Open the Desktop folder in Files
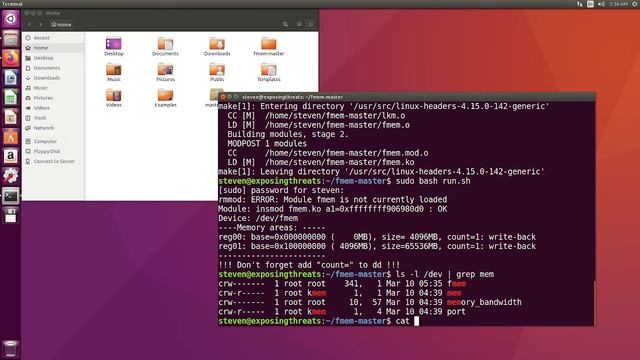The image size is (640, 360). pos(113,47)
